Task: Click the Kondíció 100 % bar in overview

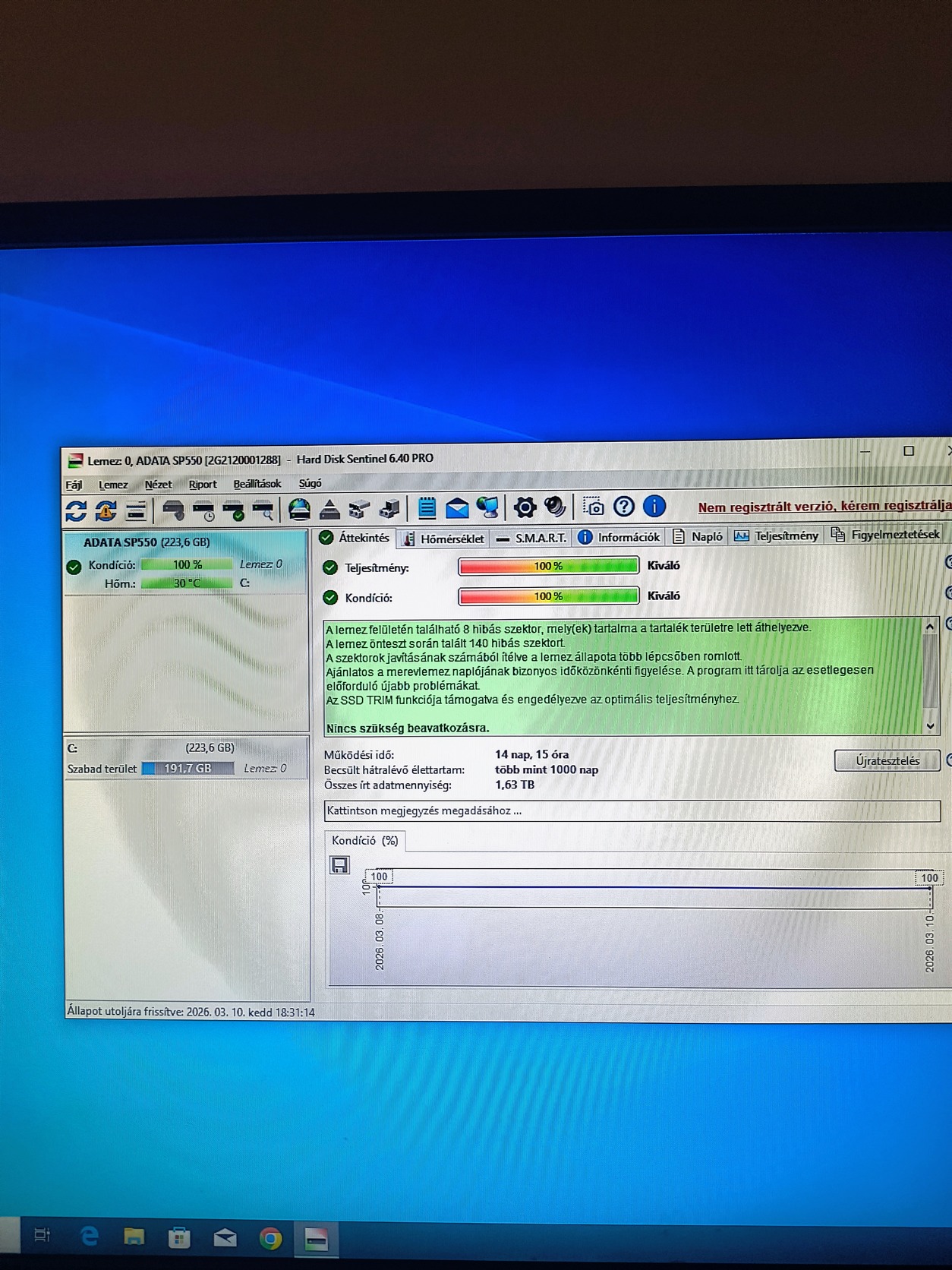Action: point(548,596)
